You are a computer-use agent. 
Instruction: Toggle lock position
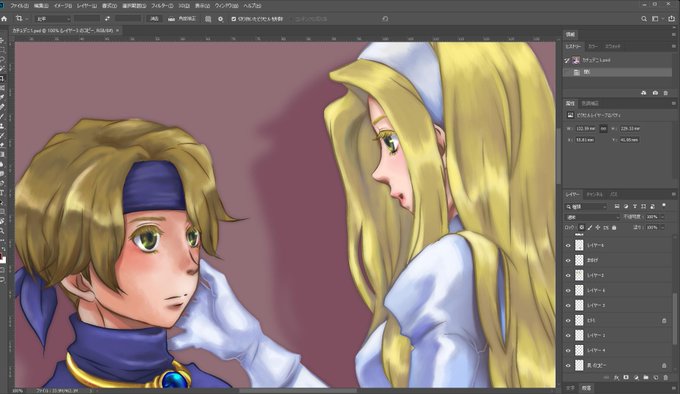pyautogui.click(x=598, y=227)
